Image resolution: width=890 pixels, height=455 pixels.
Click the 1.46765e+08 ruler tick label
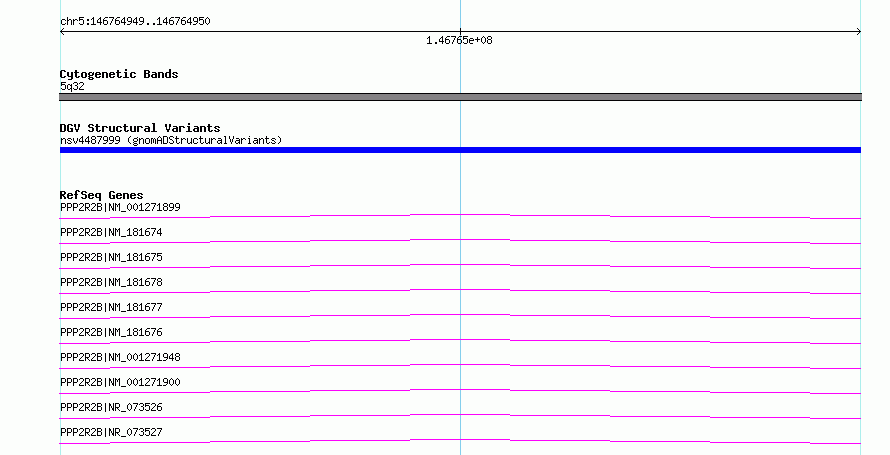(459, 40)
